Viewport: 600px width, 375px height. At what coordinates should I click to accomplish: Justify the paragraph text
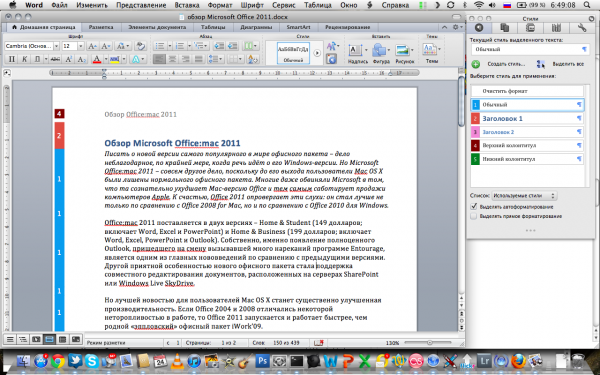(198, 59)
